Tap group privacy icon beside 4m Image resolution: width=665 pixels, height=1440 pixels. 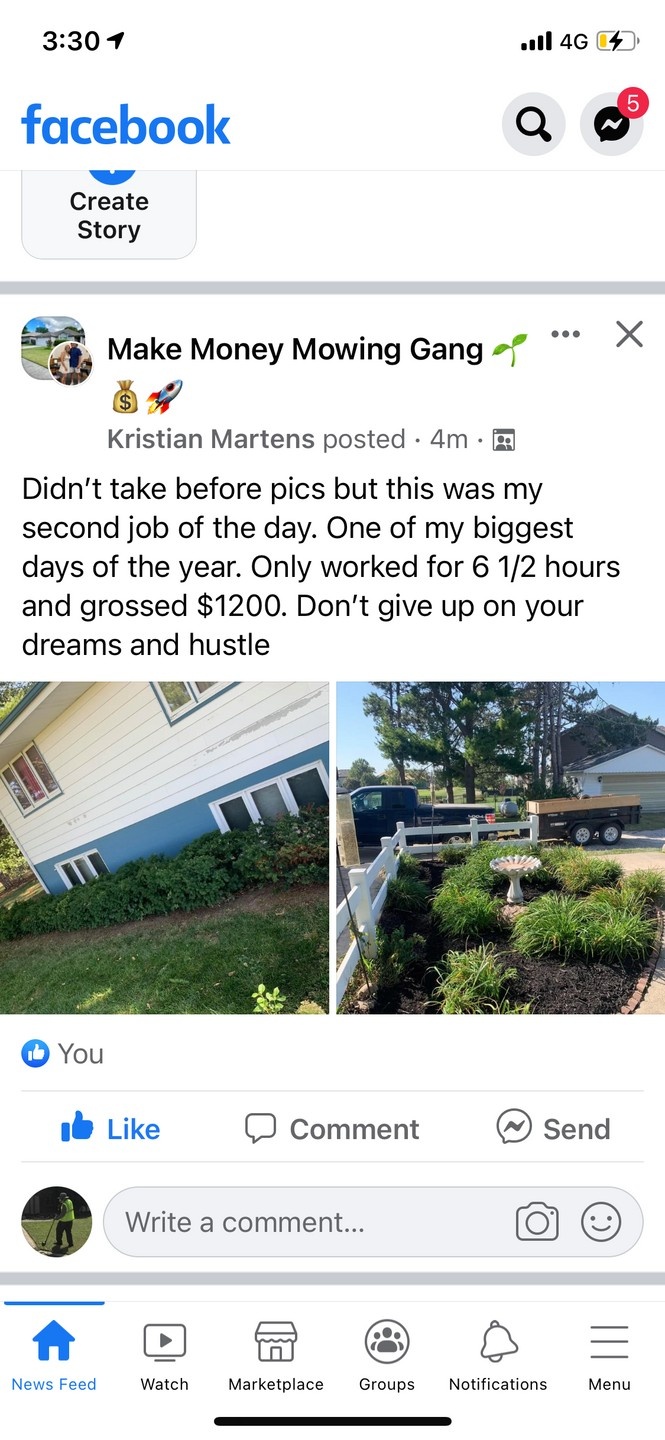(504, 439)
